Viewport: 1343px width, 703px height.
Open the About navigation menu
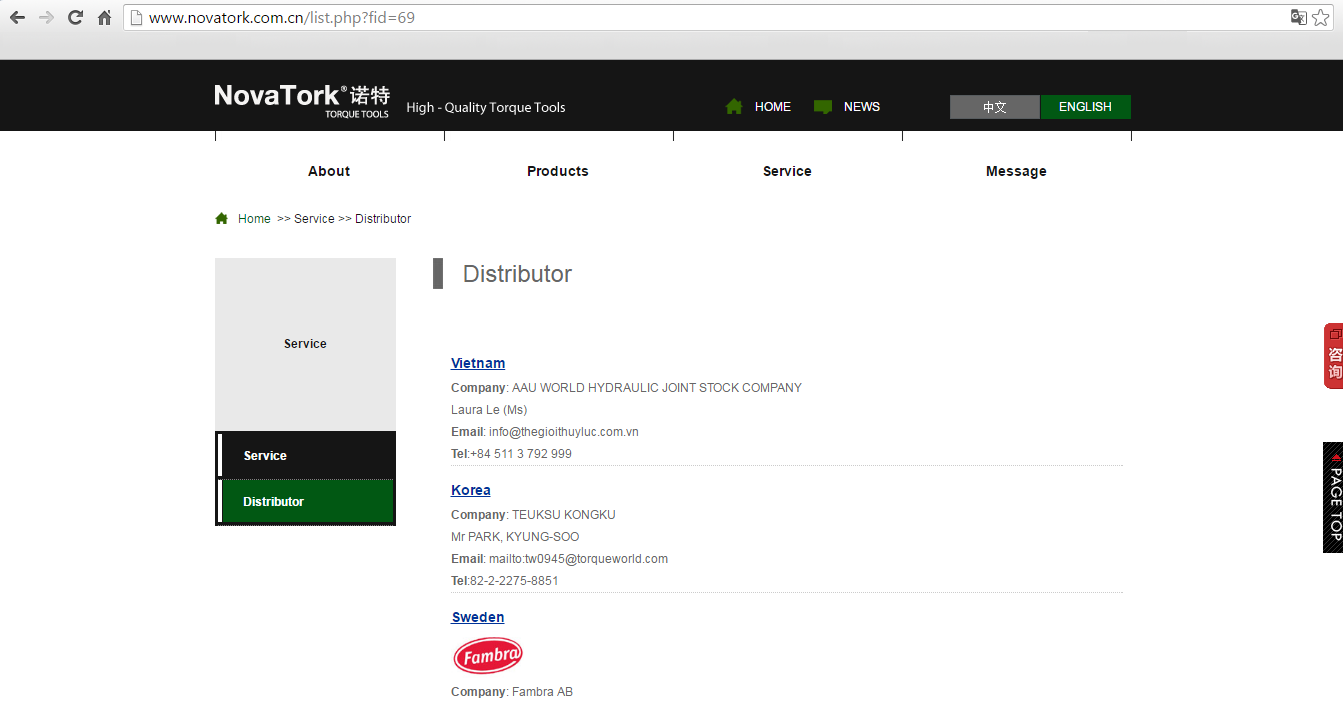329,171
